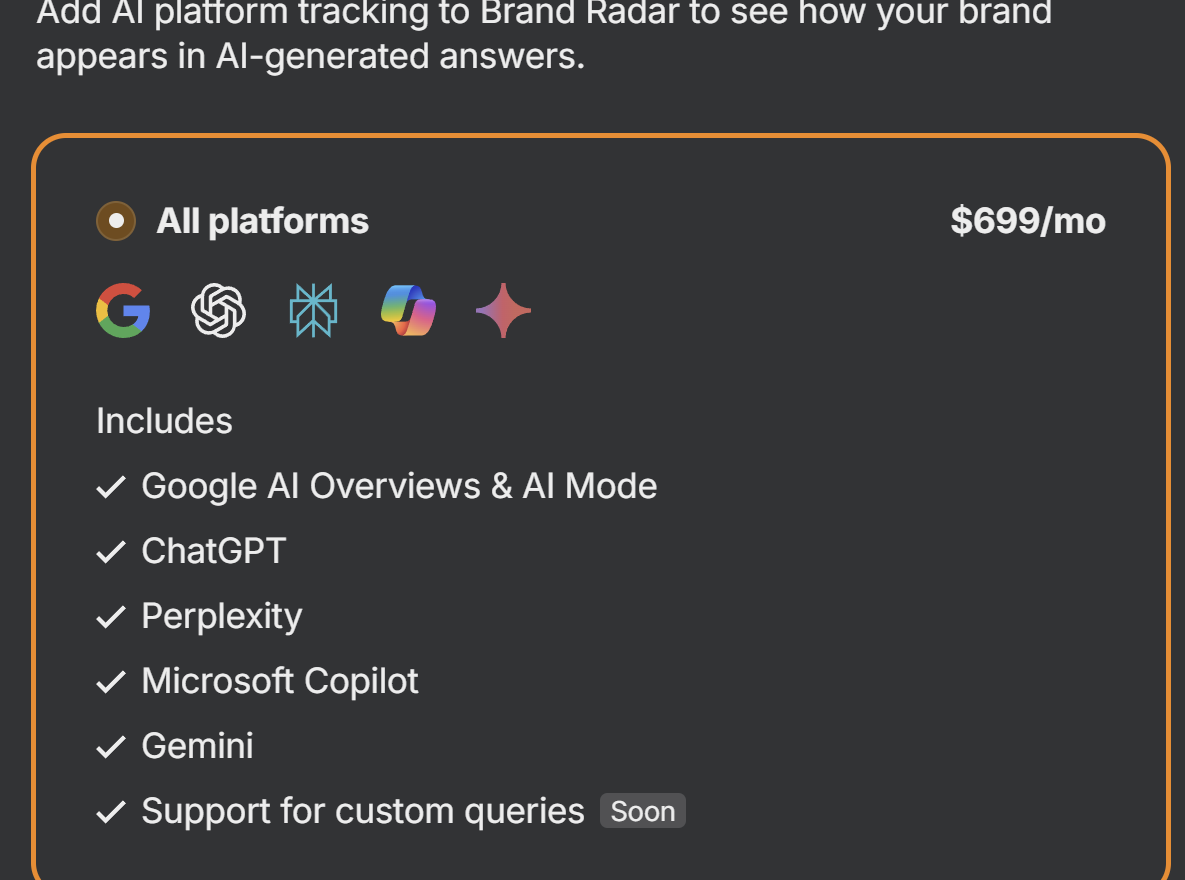
Task: Click the checkmark next to Perplexity
Action: 110,617
